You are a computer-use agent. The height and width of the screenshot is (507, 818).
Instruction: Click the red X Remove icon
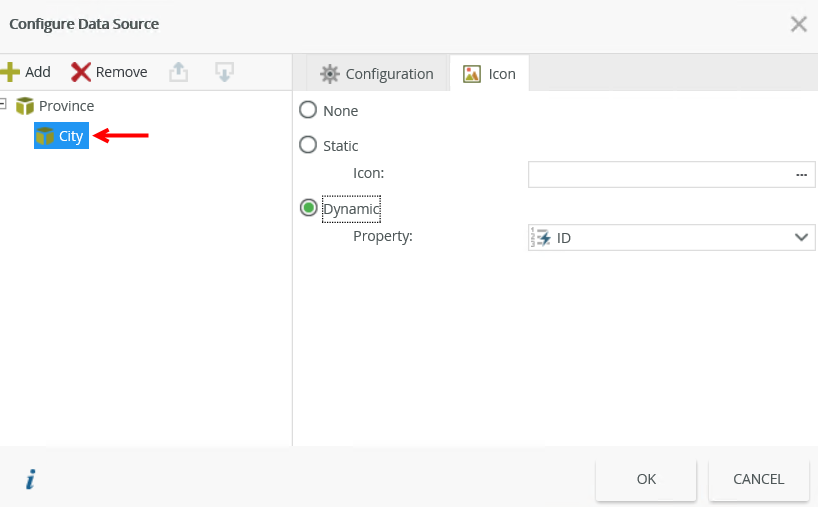[81, 72]
